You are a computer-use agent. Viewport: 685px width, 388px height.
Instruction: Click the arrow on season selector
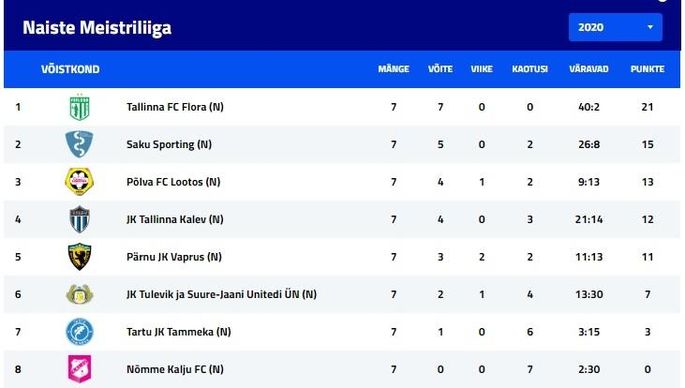click(650, 27)
